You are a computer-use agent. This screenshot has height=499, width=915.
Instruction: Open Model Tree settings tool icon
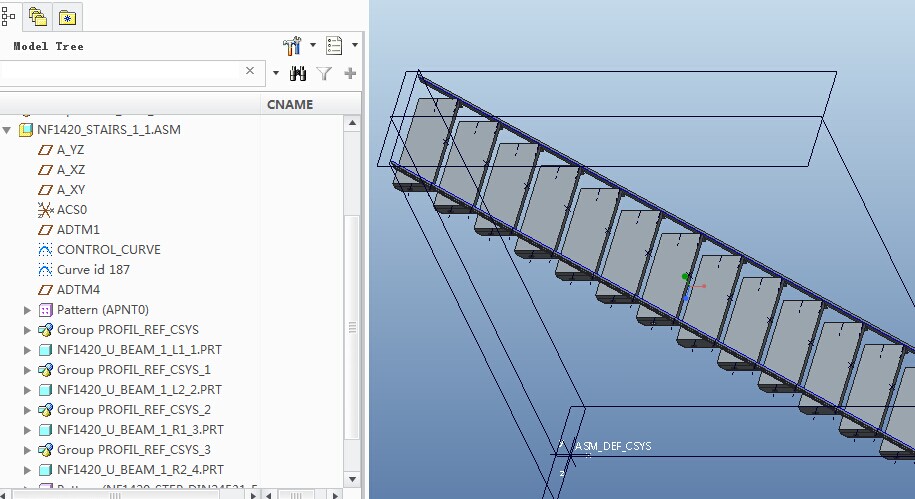pyautogui.click(x=292, y=46)
